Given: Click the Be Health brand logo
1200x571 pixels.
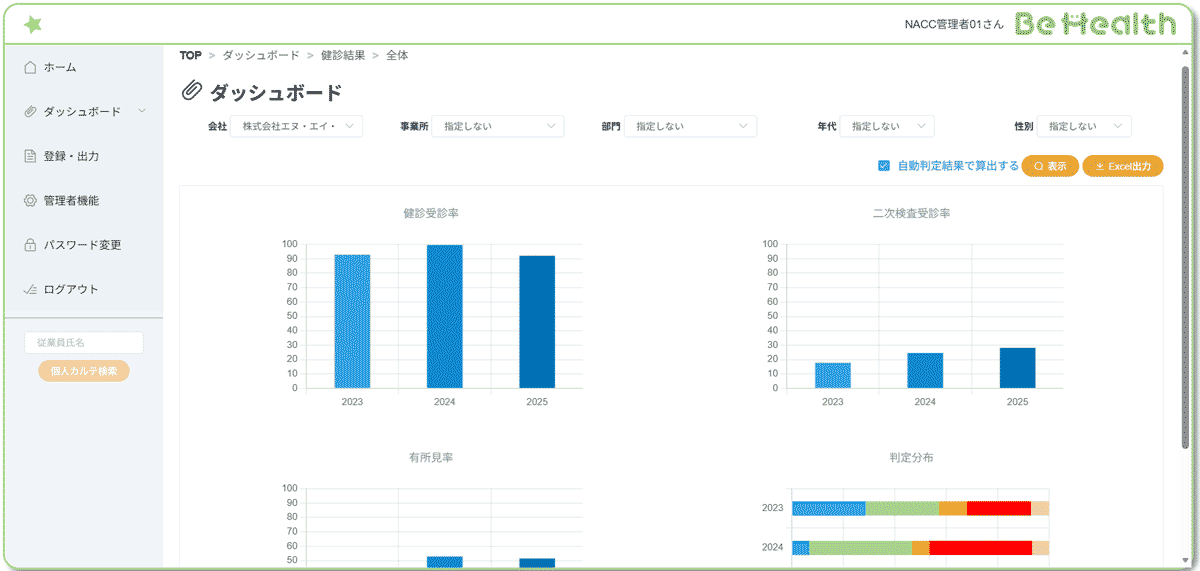Looking at the screenshot, I should click(x=1095, y=24).
